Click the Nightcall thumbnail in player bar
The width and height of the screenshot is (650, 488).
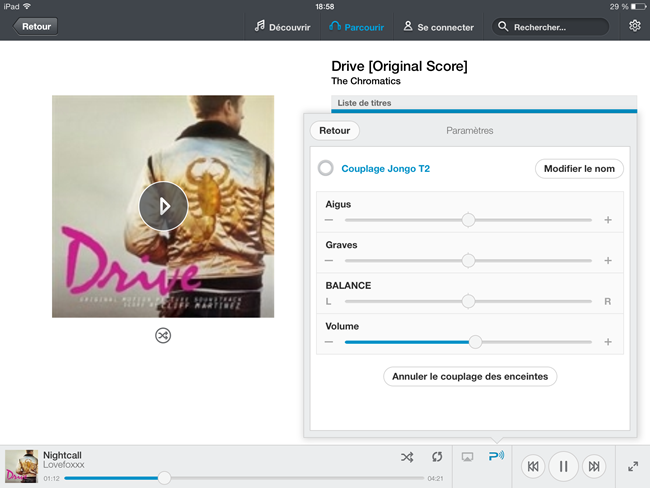21,466
